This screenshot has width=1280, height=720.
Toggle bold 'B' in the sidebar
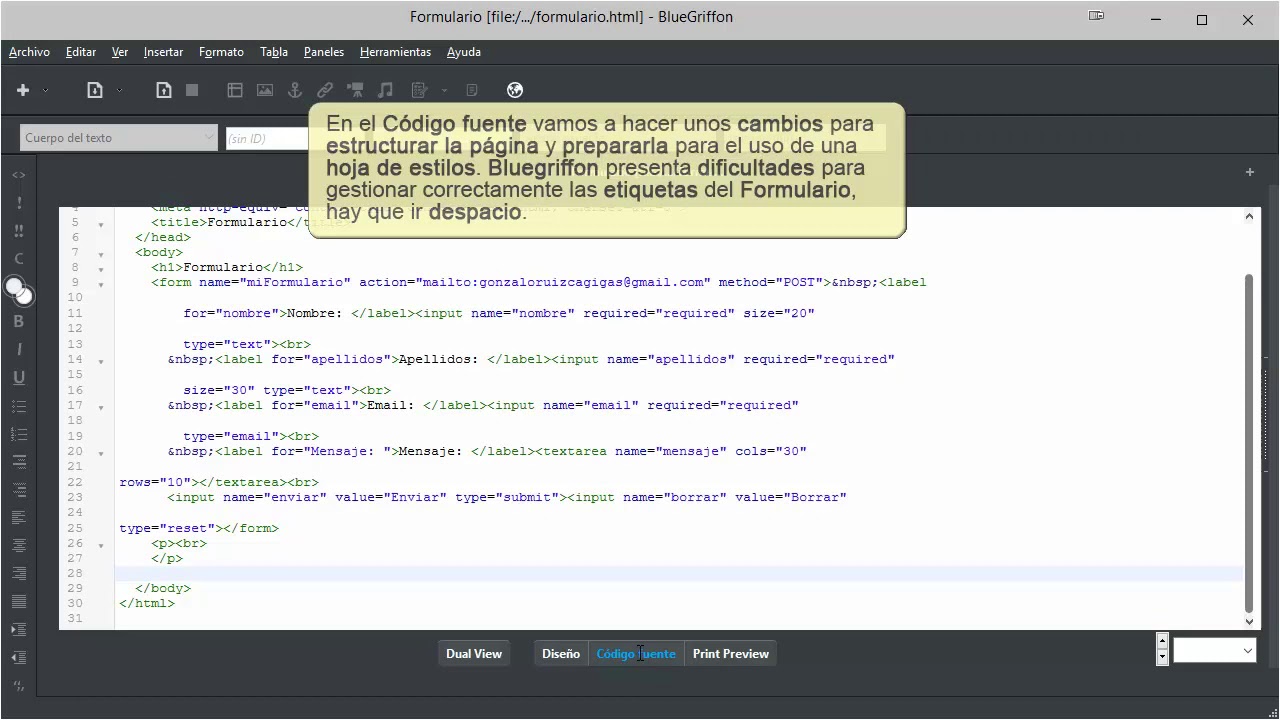[18, 321]
